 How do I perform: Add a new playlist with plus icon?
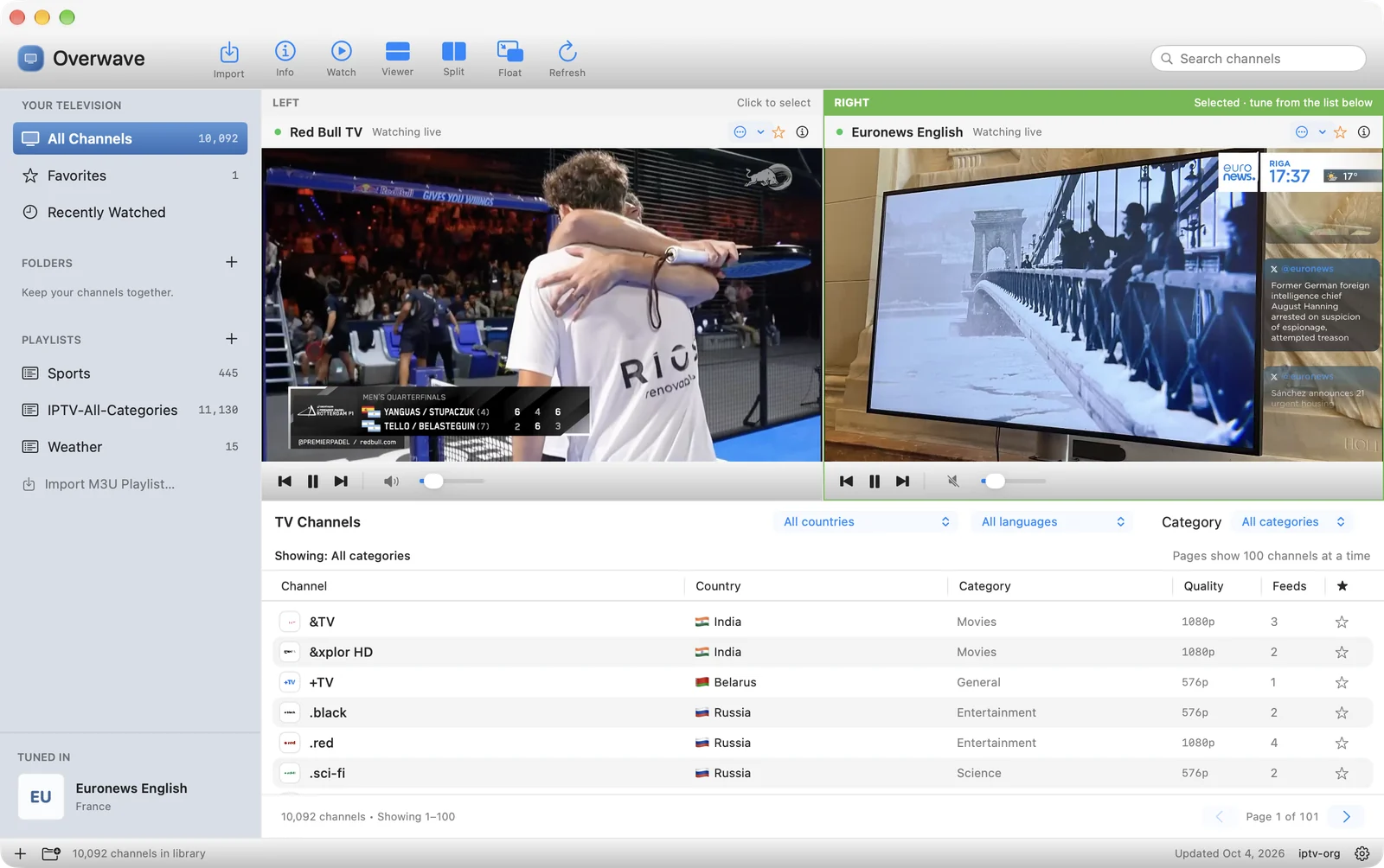231,339
